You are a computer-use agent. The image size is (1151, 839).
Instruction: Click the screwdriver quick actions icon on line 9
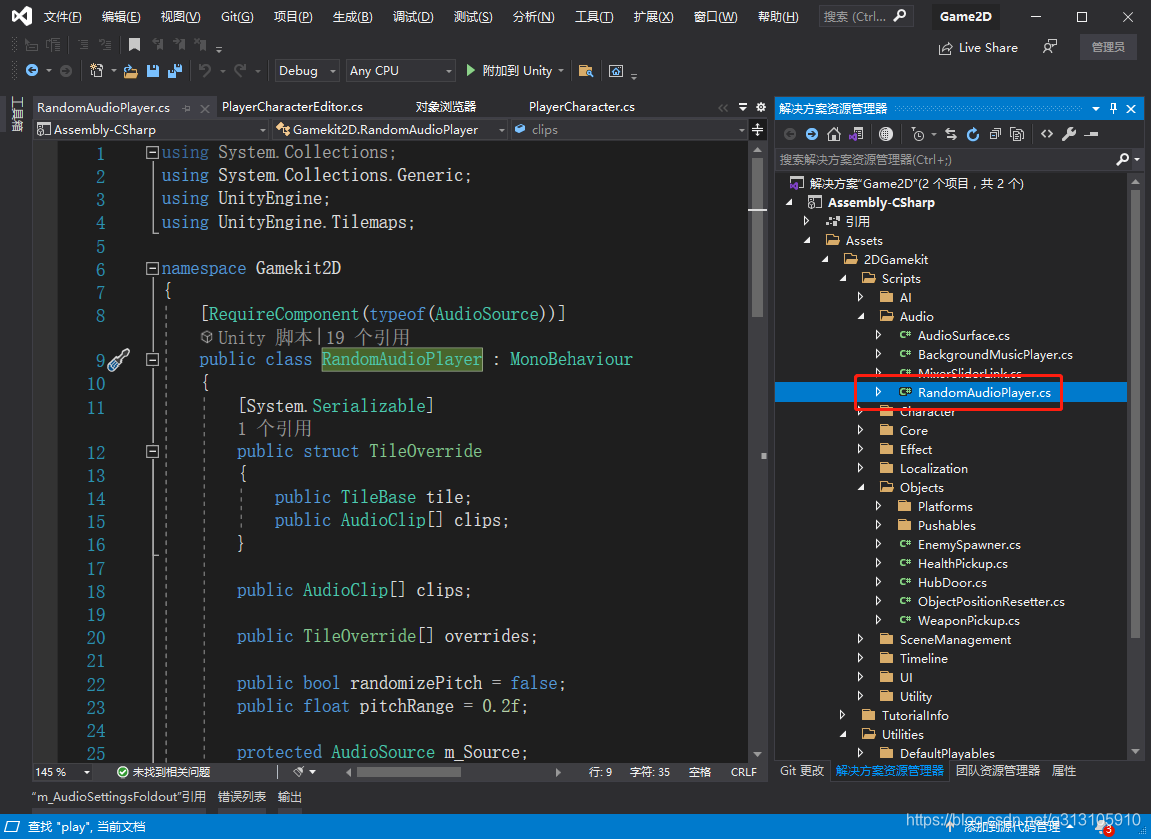pos(119,360)
